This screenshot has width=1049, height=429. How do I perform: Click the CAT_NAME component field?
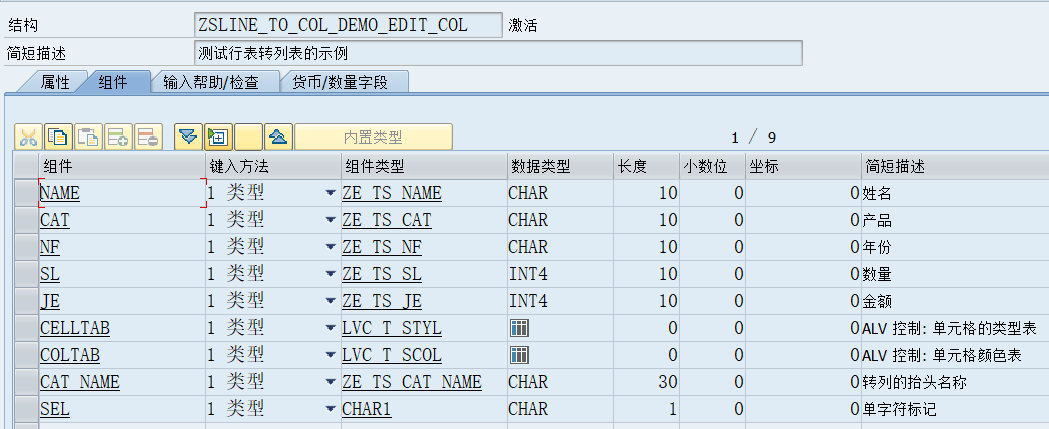(x=122, y=381)
